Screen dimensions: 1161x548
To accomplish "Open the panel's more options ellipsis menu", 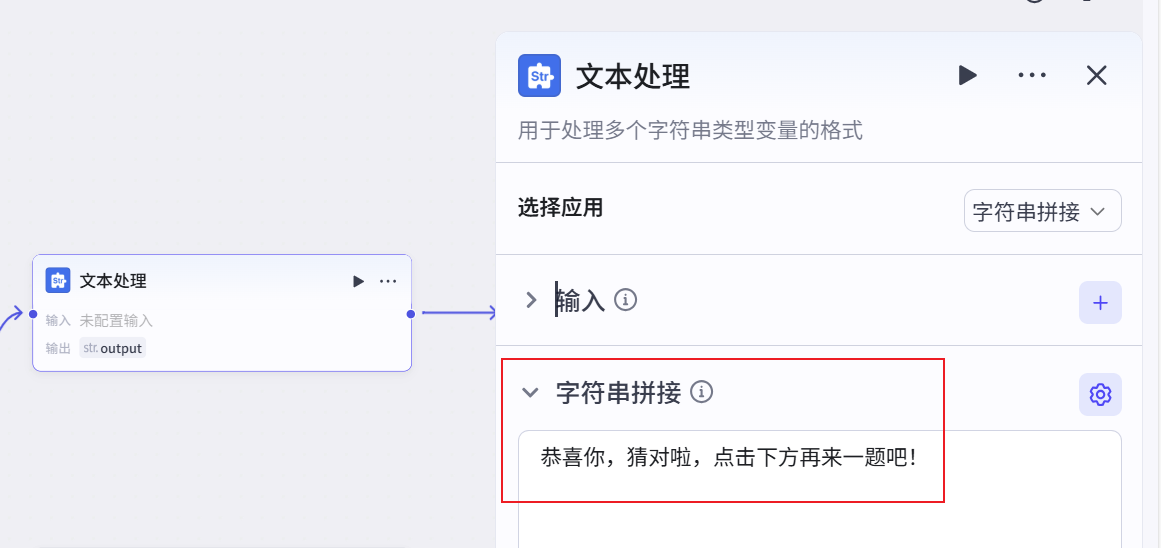I will [1031, 76].
